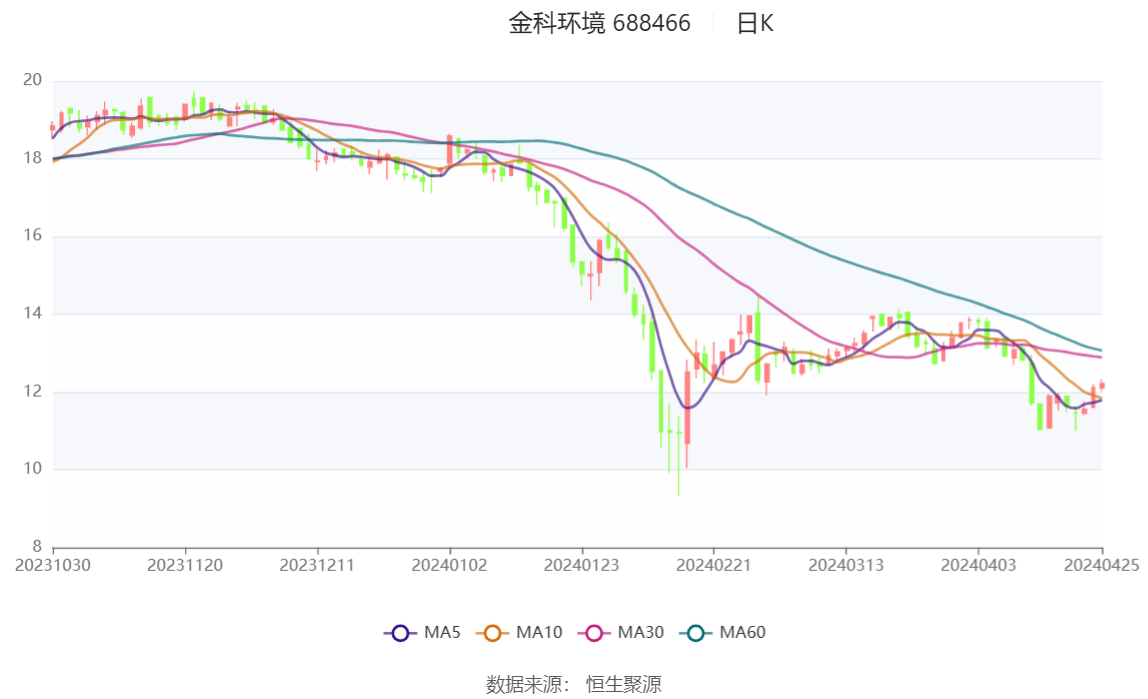Toggle the MA60 teal legend circle

click(696, 633)
